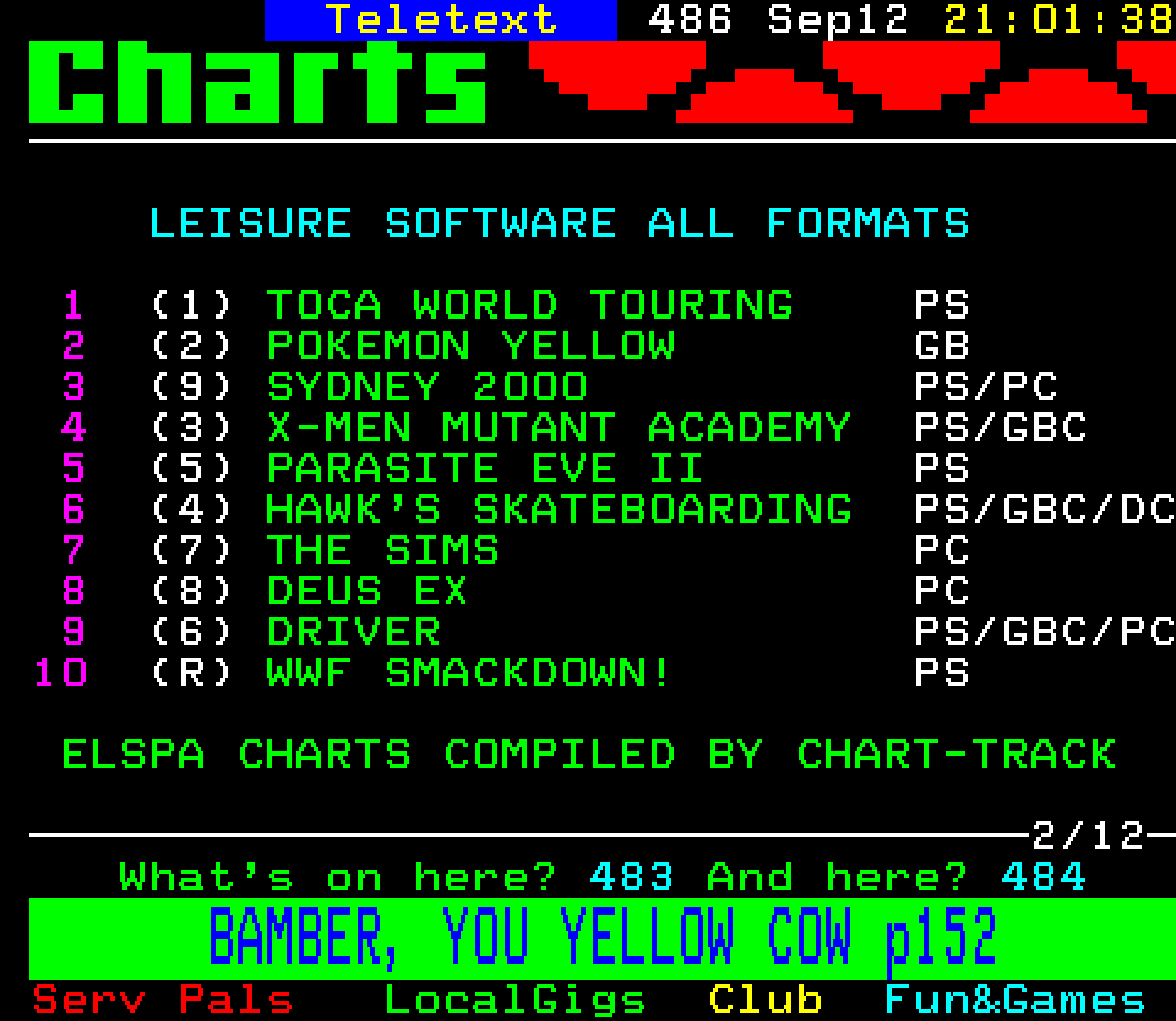This screenshot has width=1176, height=1021.
Task: Select THE SIMS entry
Action: (382, 551)
